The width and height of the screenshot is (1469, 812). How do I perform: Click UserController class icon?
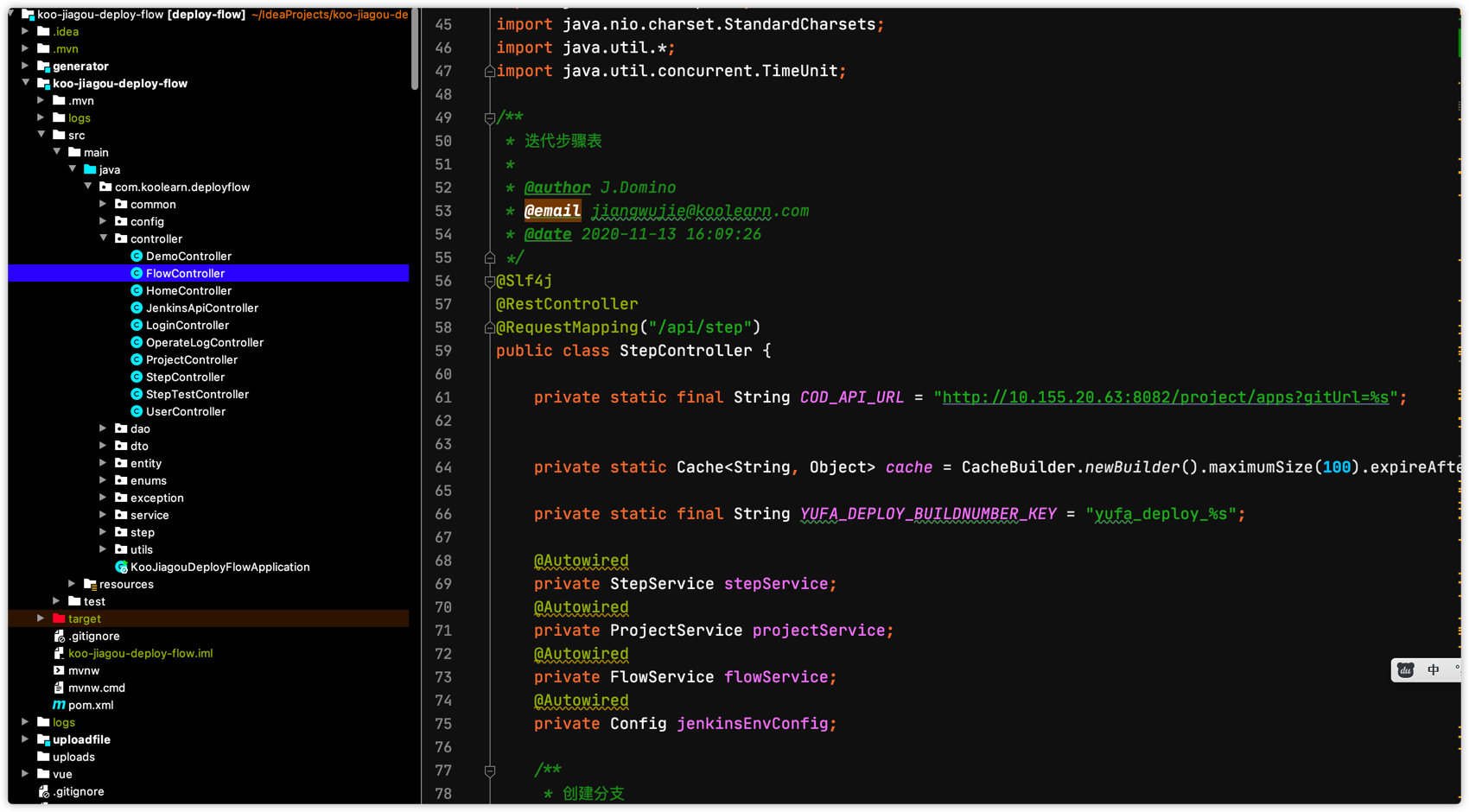(x=137, y=411)
